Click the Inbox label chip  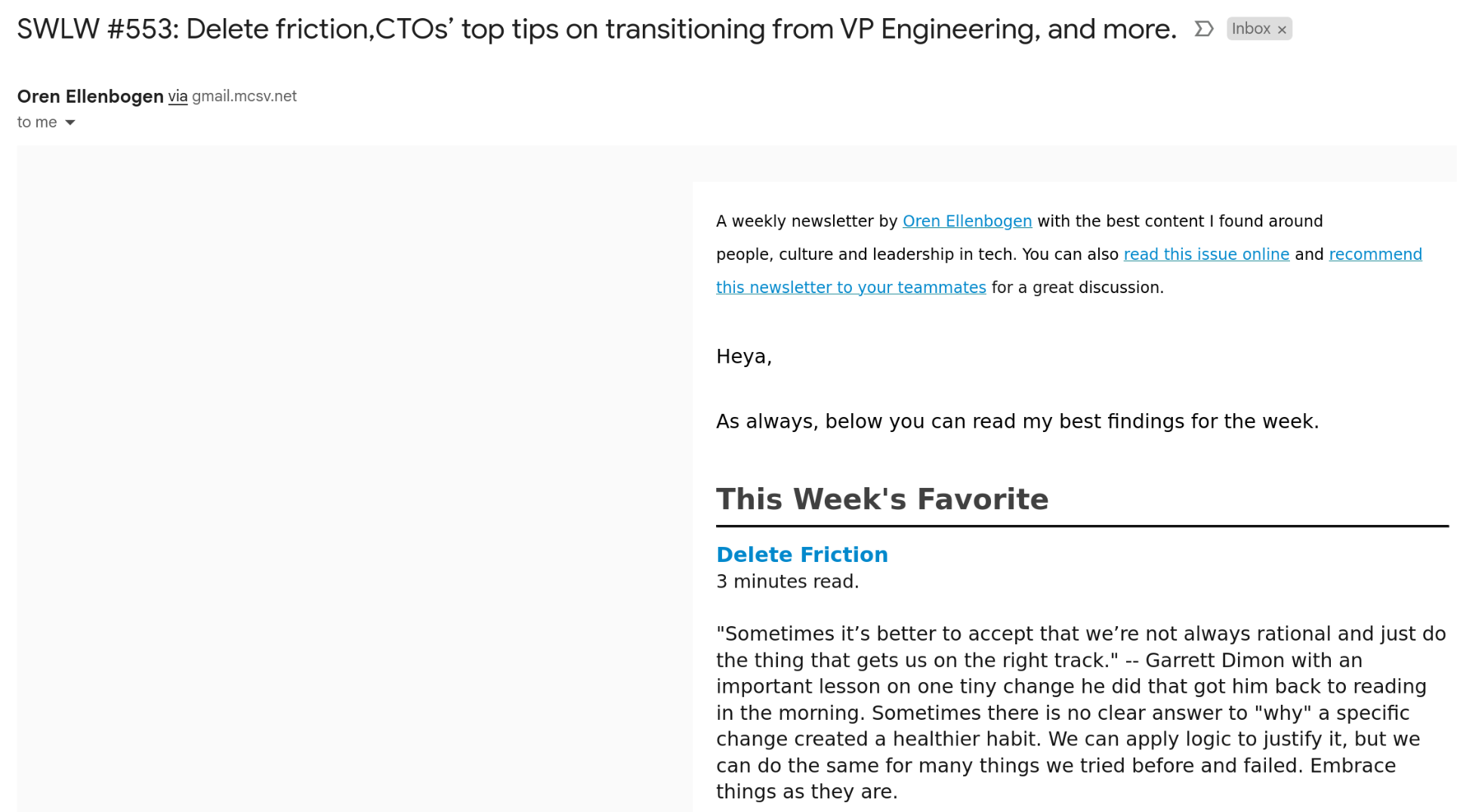click(x=1251, y=29)
